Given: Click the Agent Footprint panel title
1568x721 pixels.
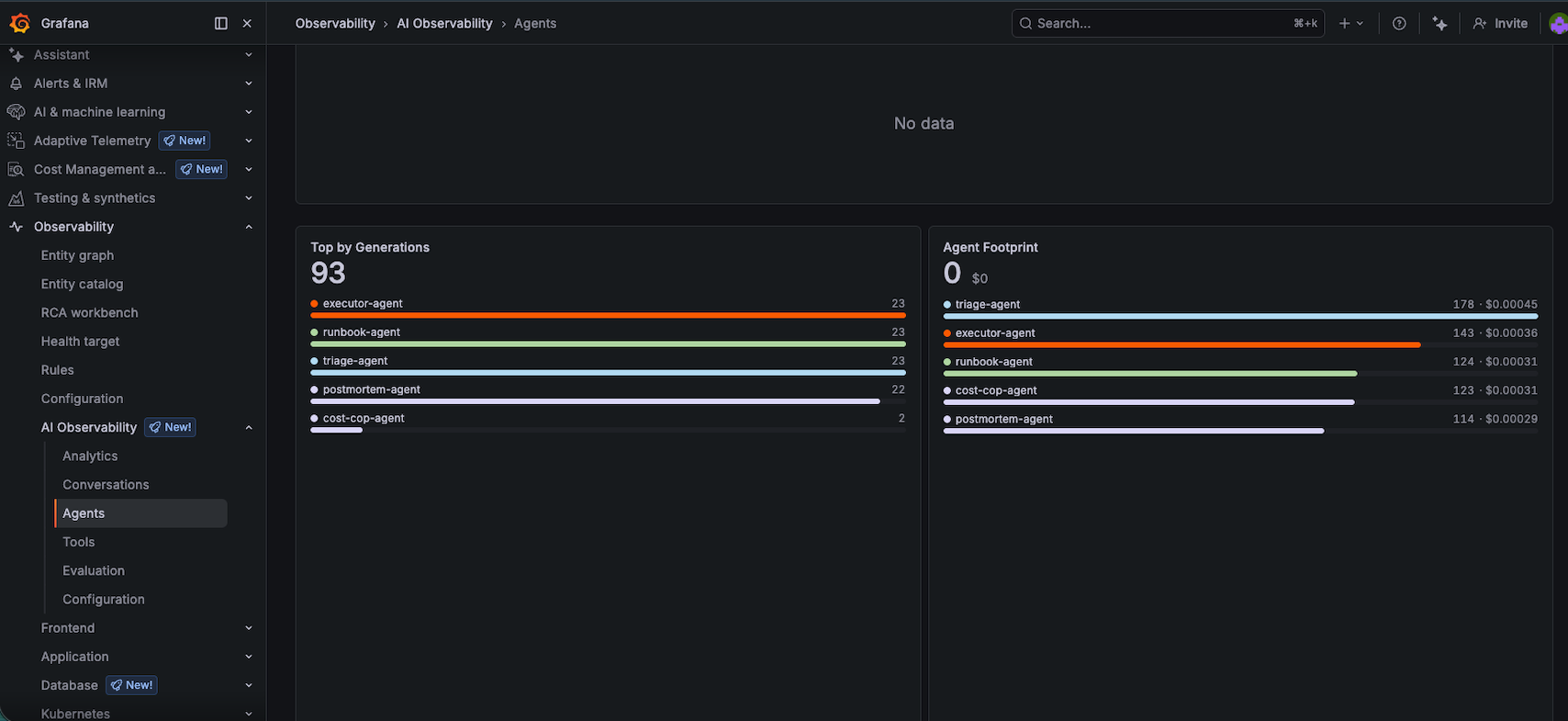Looking at the screenshot, I should point(991,247).
